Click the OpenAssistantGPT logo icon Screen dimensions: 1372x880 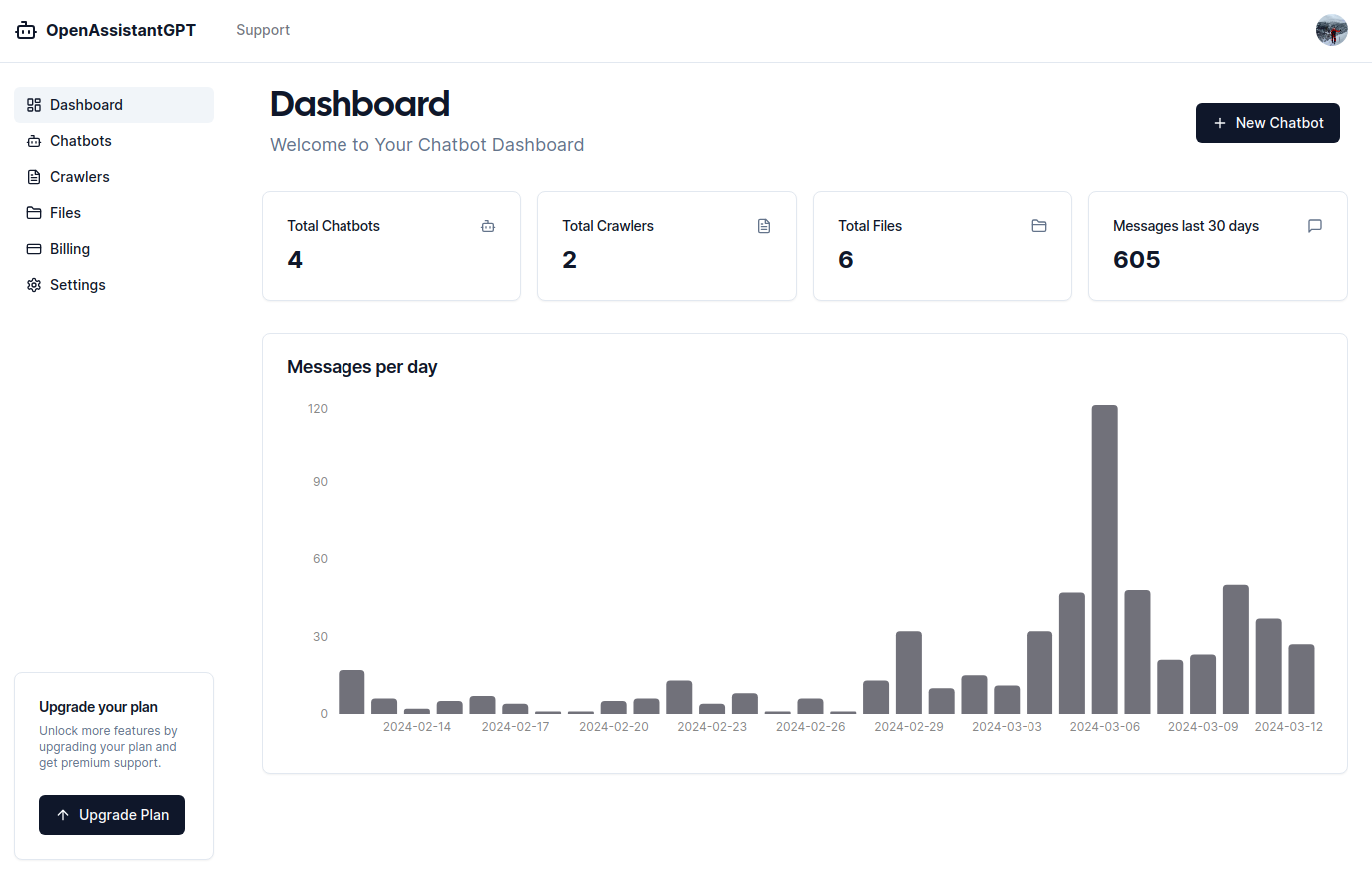pyautogui.click(x=25, y=30)
